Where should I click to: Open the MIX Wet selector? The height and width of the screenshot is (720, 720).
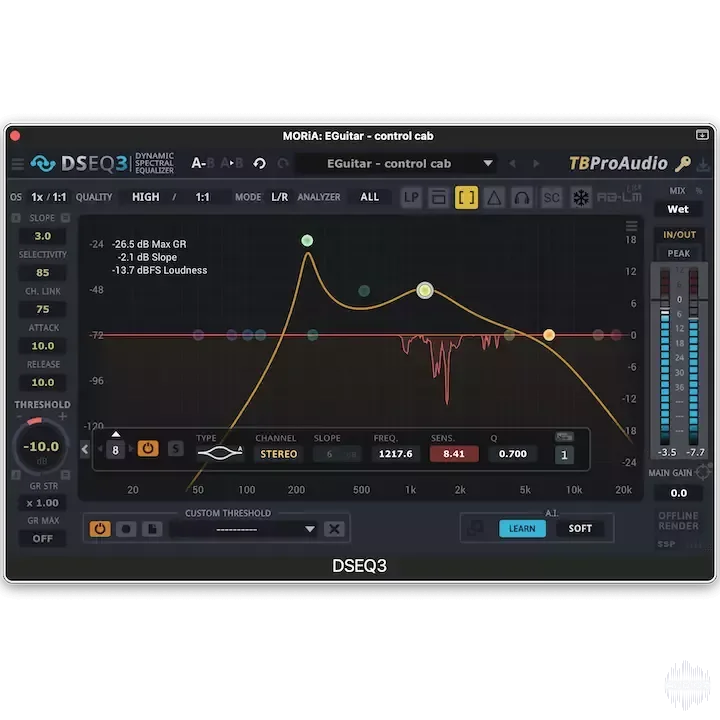tap(678, 209)
